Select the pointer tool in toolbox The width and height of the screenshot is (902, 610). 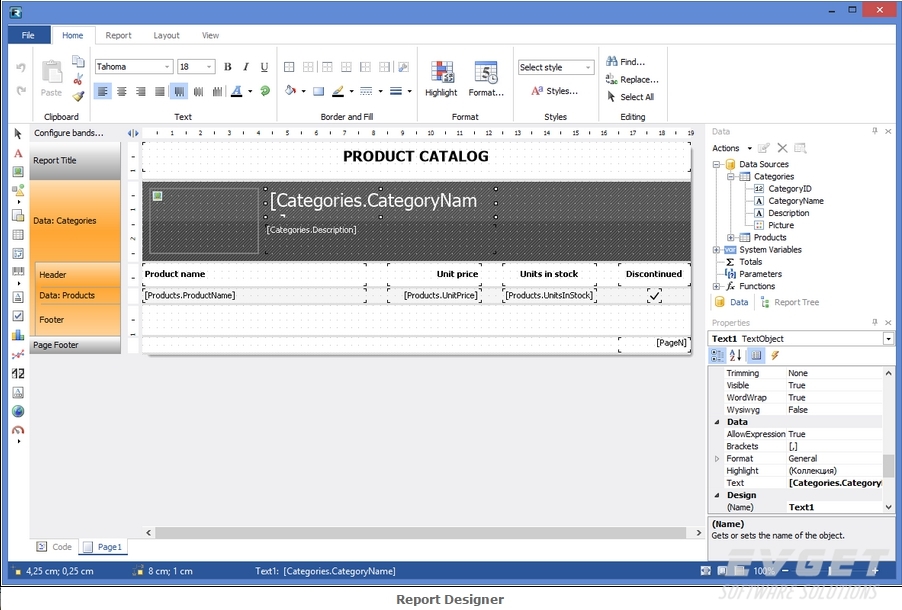(18, 134)
